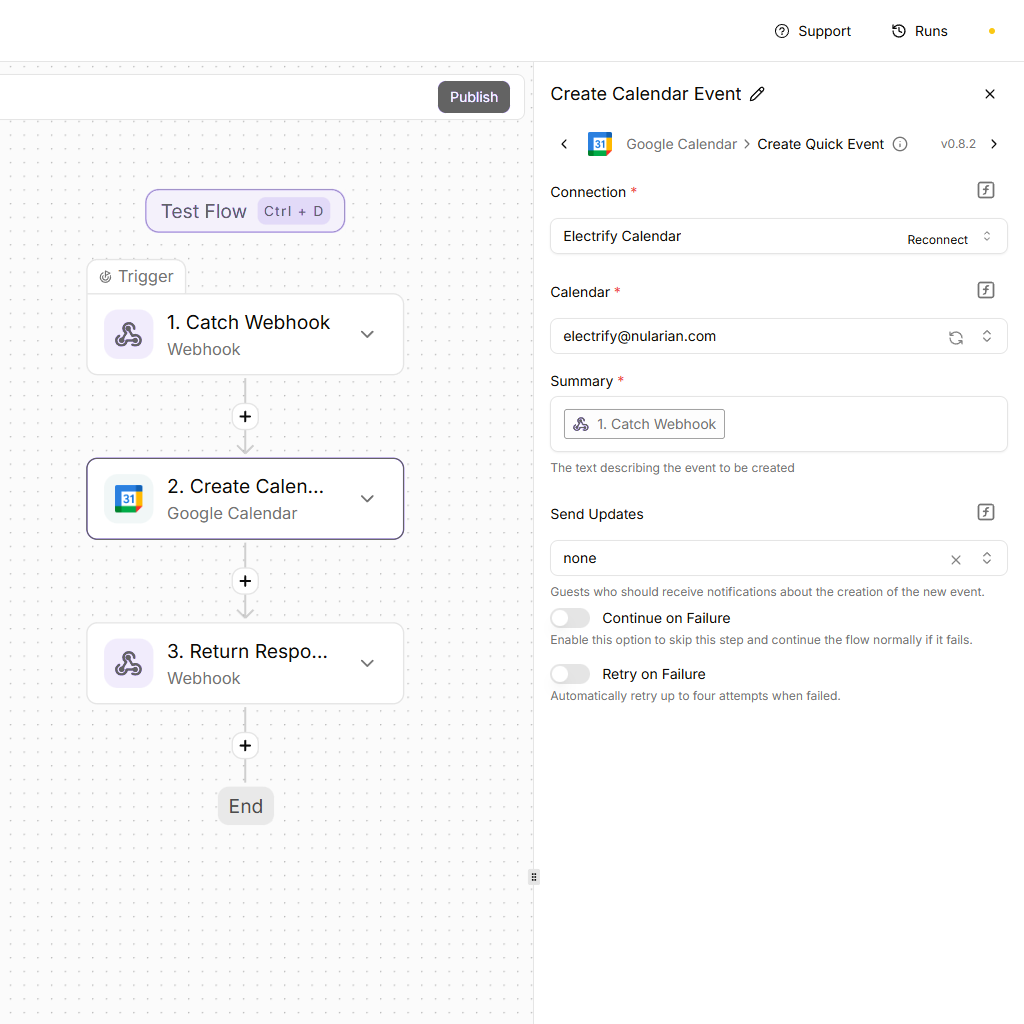Toggle dynamic value icon for Send Updates

(985, 512)
